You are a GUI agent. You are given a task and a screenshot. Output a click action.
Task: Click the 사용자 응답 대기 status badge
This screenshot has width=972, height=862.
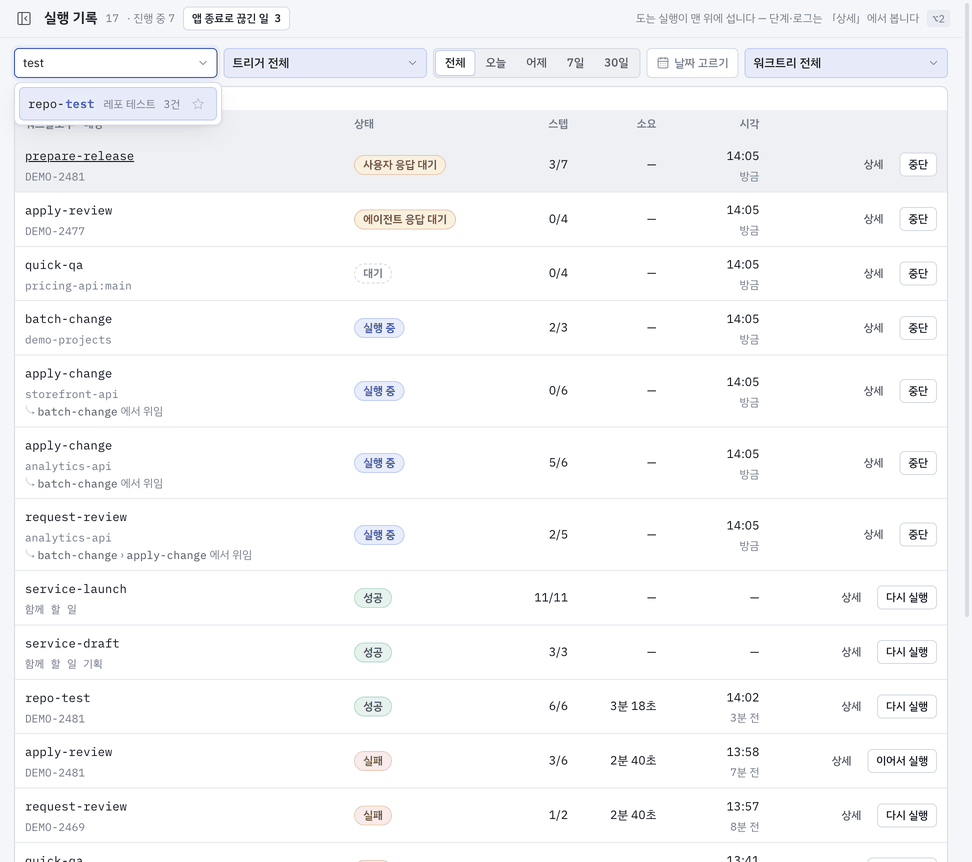(x=400, y=165)
